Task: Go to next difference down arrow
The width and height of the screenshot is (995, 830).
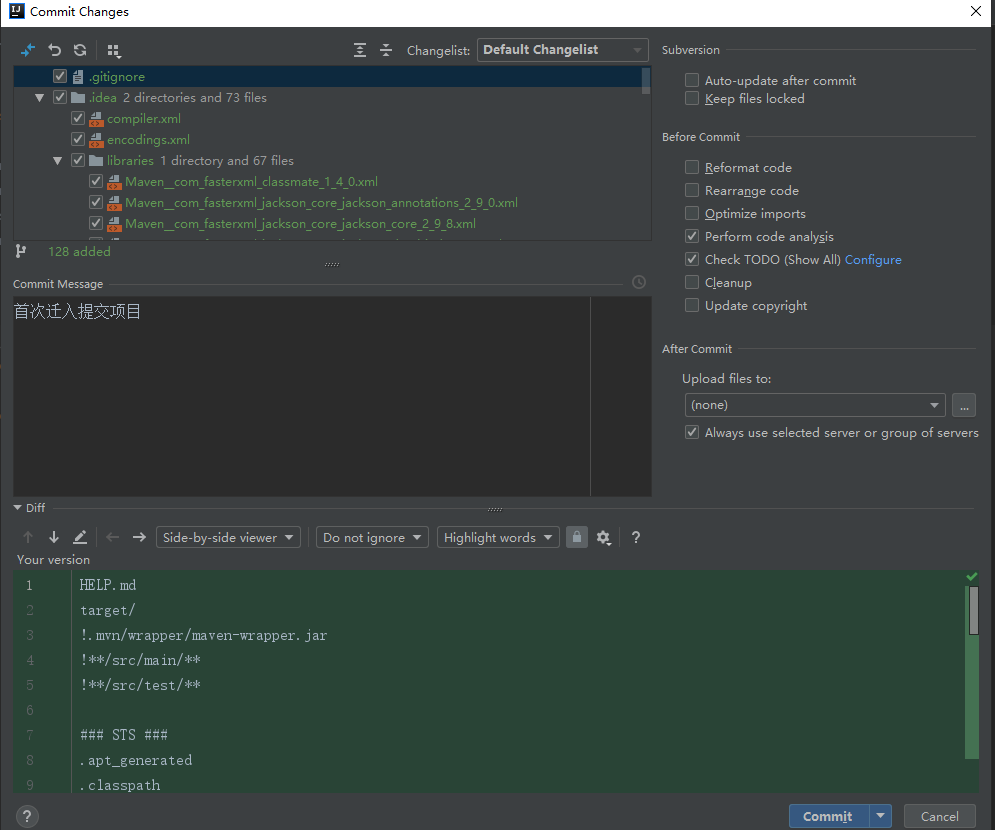Action: [x=54, y=537]
